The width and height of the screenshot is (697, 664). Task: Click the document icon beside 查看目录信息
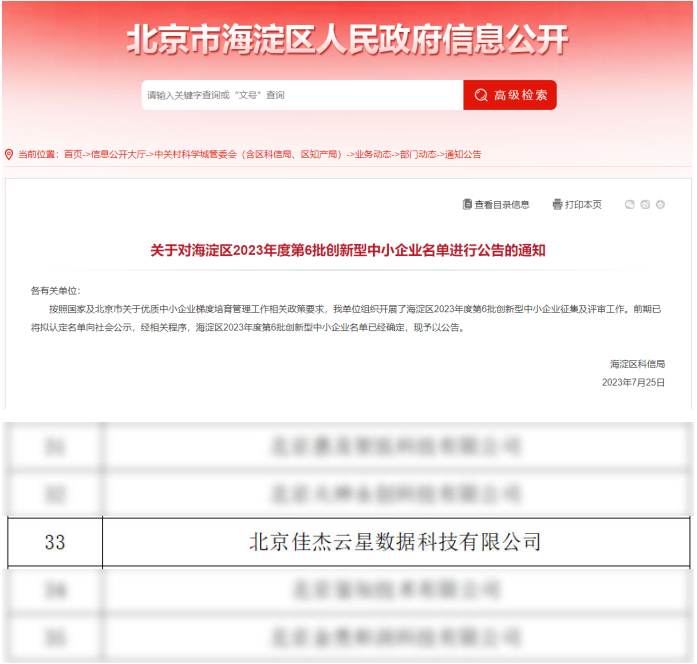coord(467,204)
